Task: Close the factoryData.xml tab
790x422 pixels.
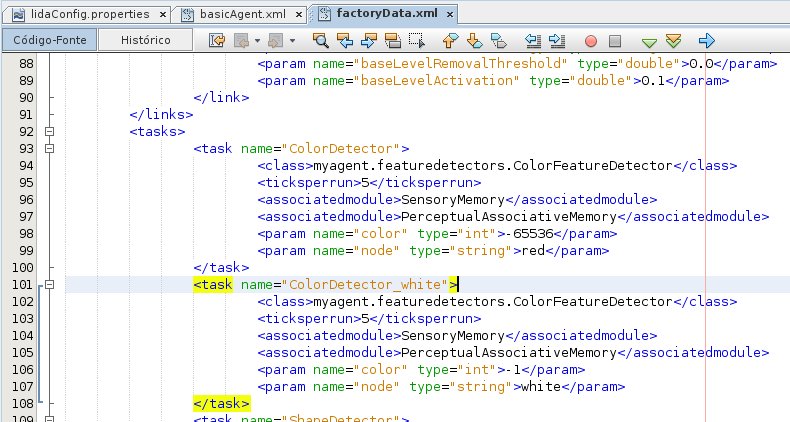Action: coord(450,15)
